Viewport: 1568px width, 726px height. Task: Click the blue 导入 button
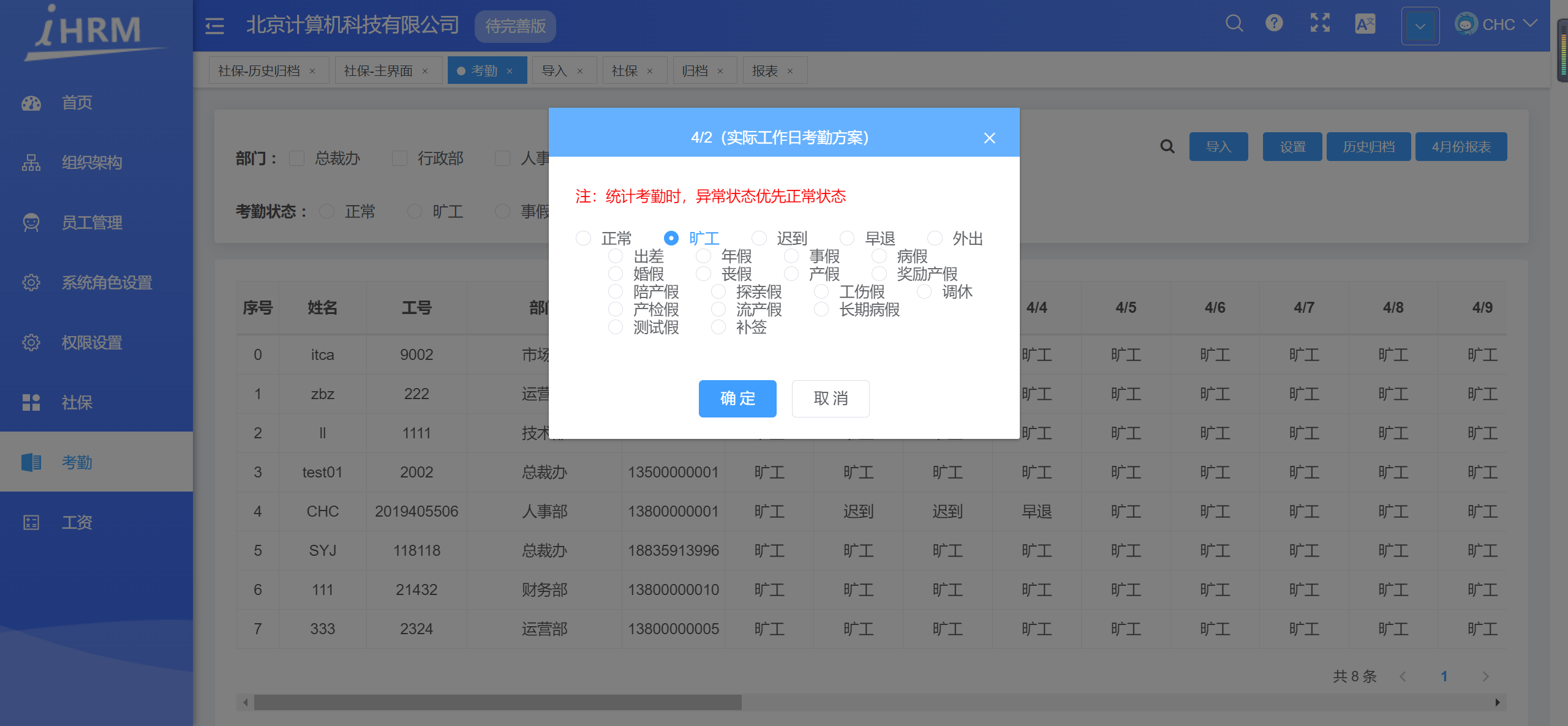click(x=1218, y=147)
